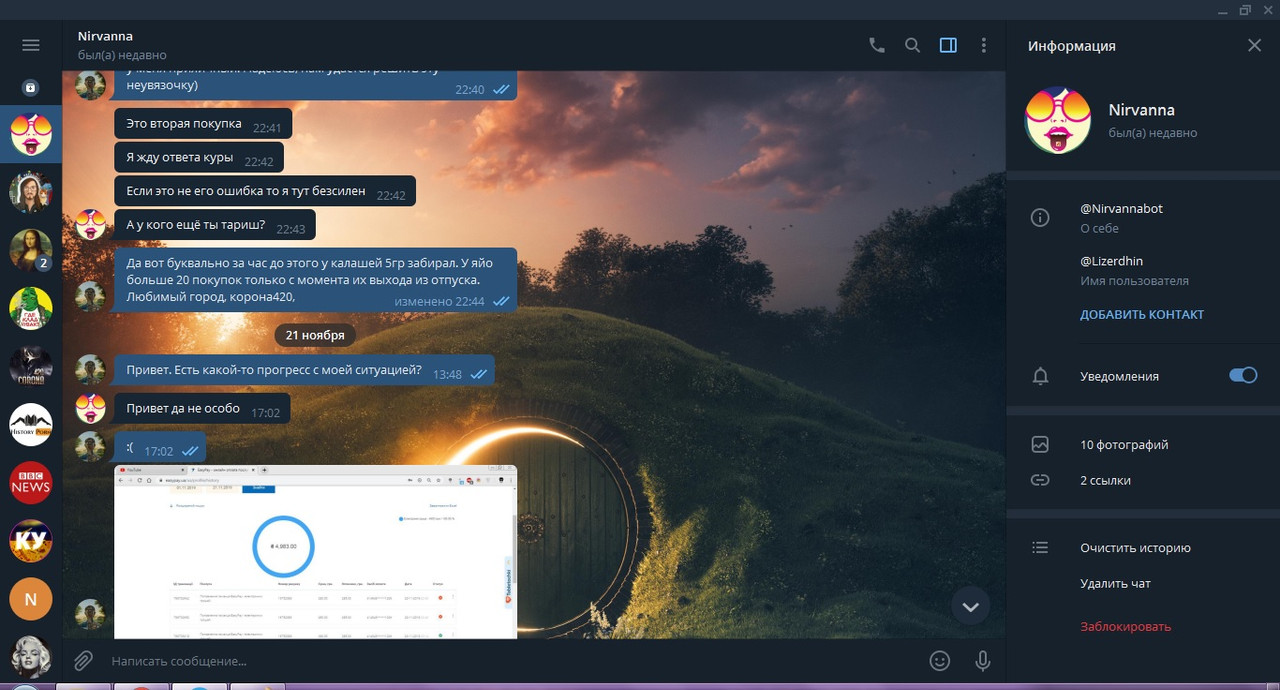
Task: Open the lock folder icon in sidebar
Action: [30, 88]
